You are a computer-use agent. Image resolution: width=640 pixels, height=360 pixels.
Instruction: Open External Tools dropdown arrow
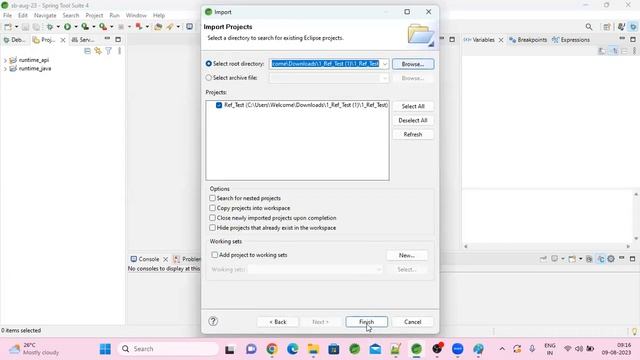pyautogui.click(x=111, y=27)
